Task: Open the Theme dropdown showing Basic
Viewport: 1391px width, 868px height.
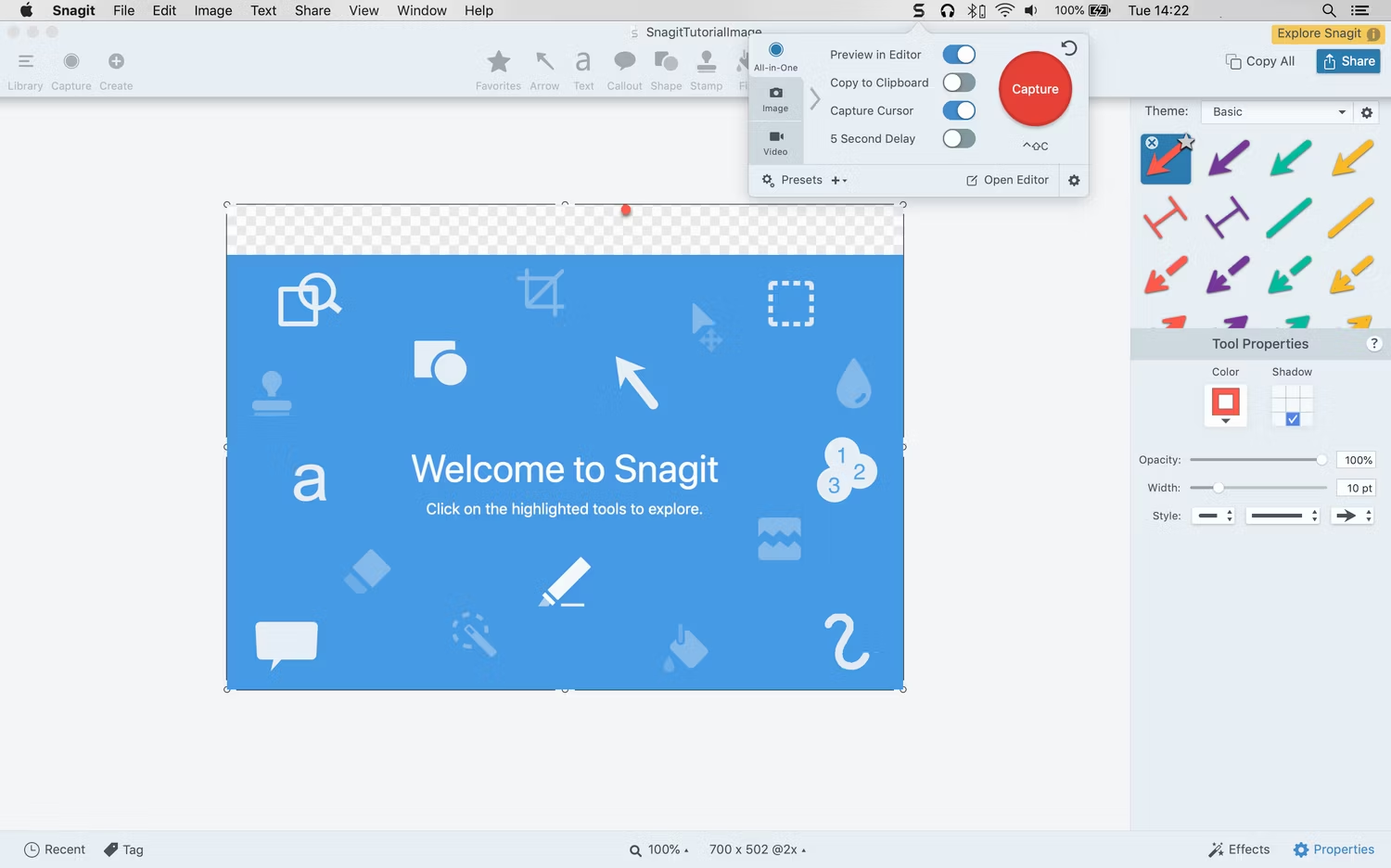Action: click(1277, 111)
